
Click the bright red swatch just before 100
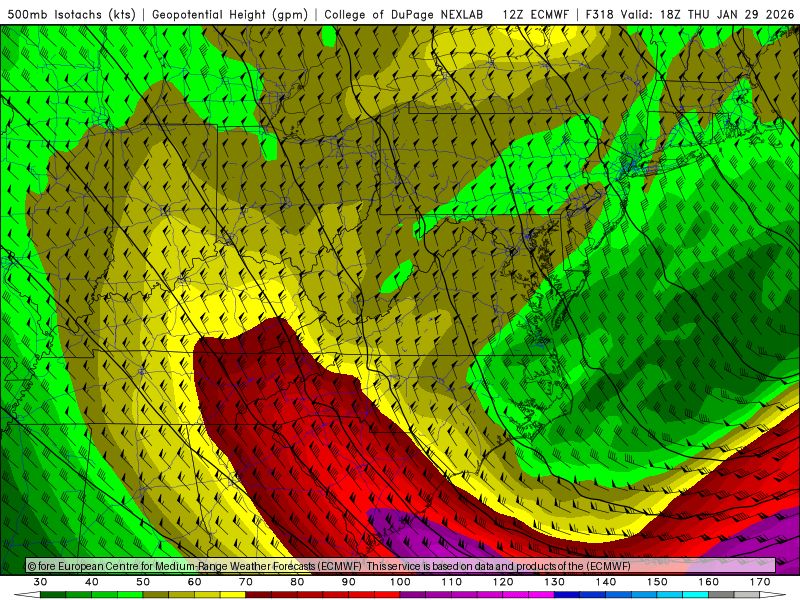387,595
